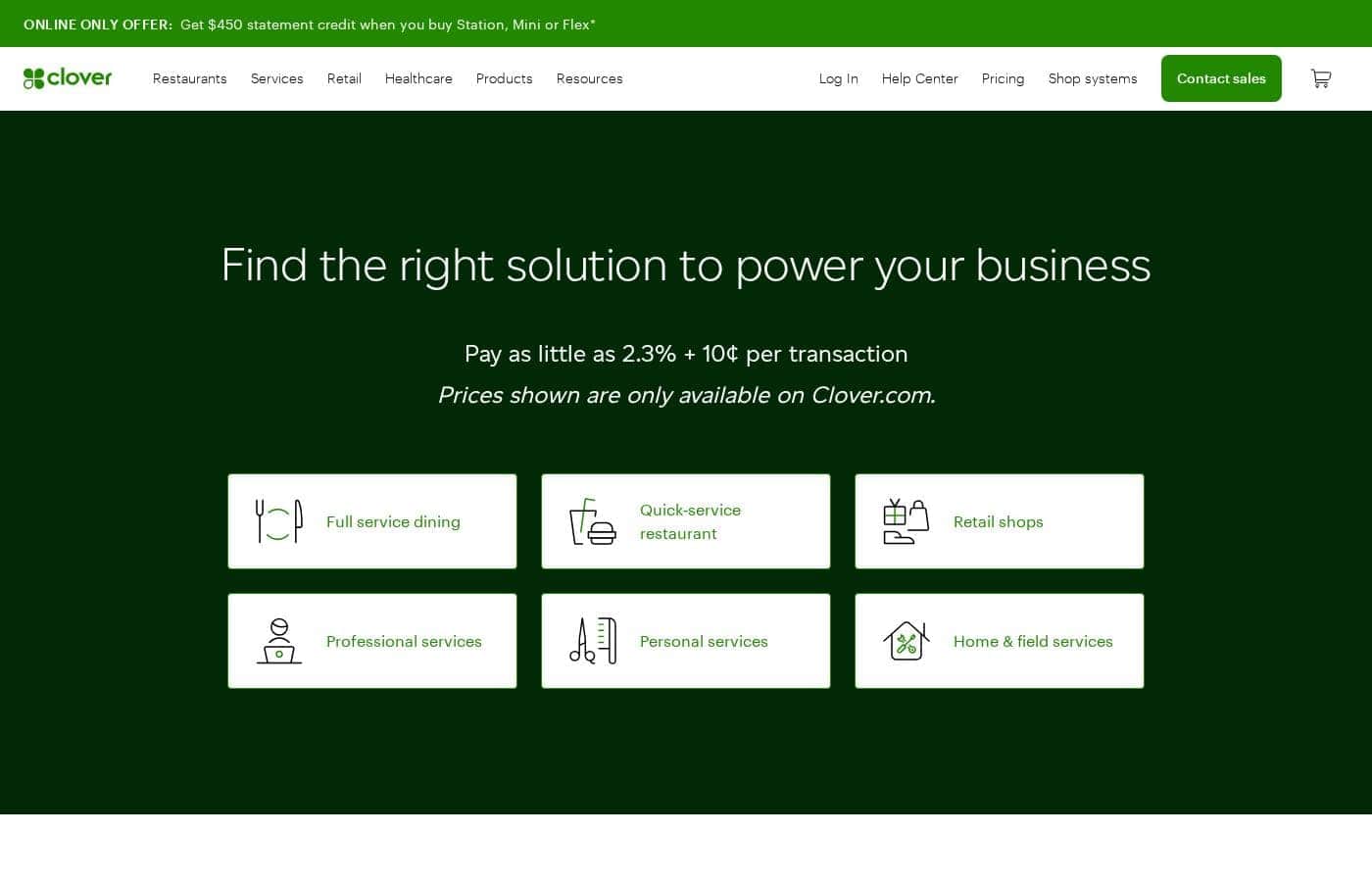Viewport: 1372px width, 882px height.
Task: Open the Healthcare menu
Action: coord(418,78)
